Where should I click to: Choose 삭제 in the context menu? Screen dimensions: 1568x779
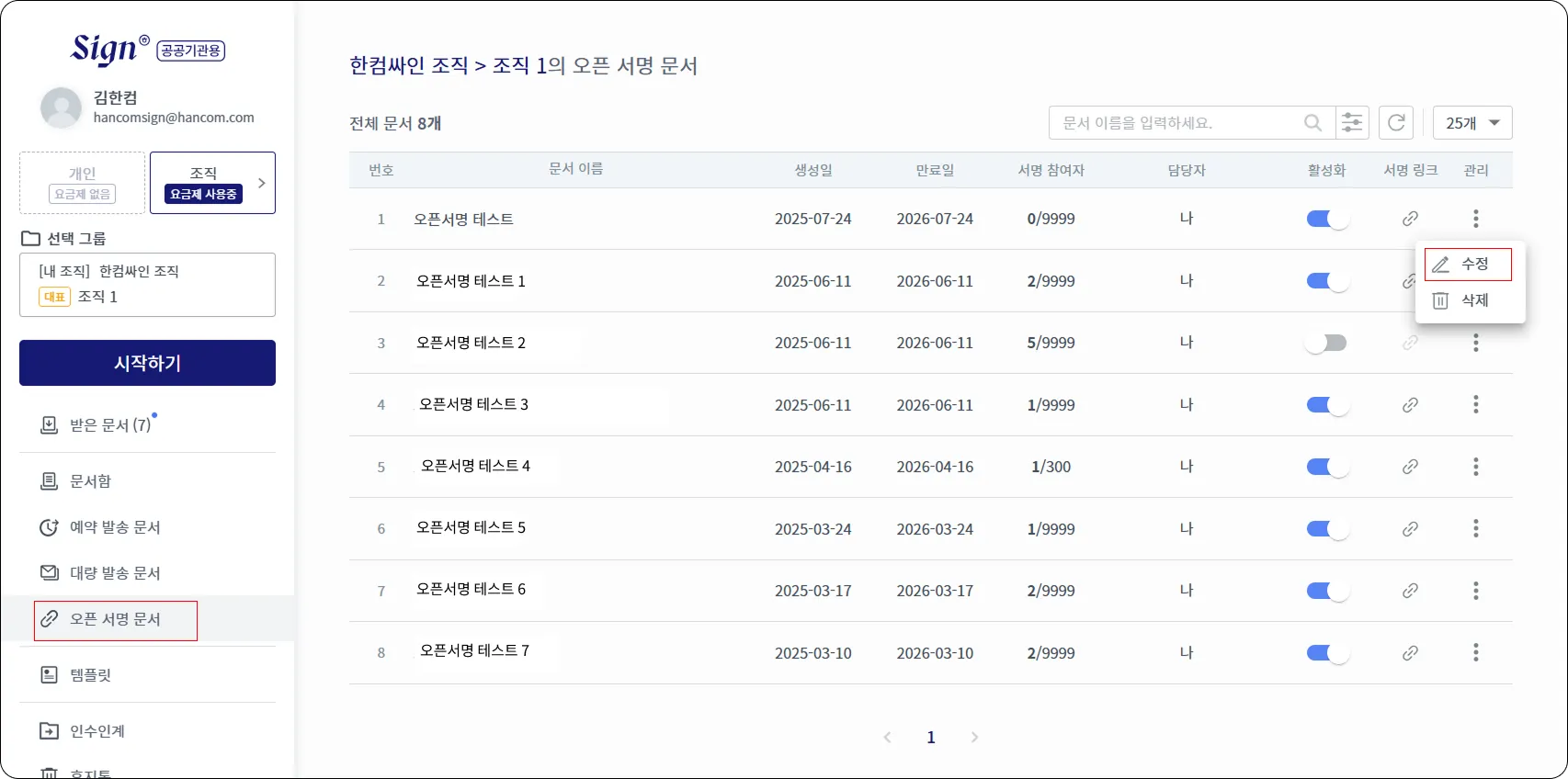pos(1468,300)
